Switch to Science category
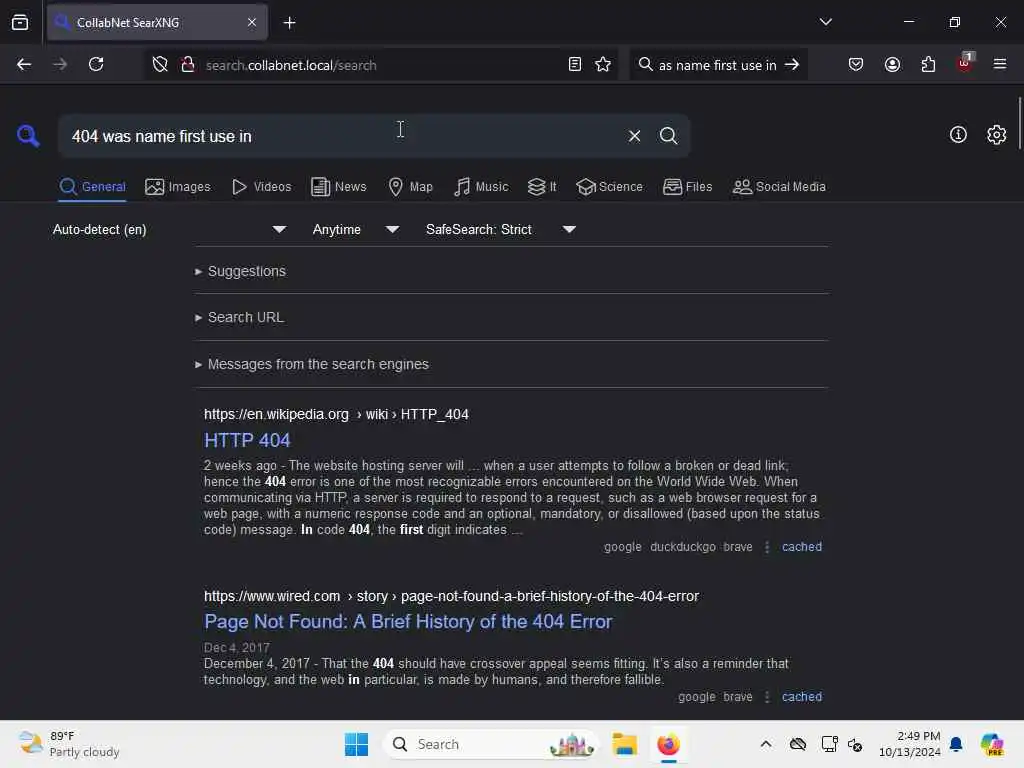The width and height of the screenshot is (1024, 768). (609, 187)
